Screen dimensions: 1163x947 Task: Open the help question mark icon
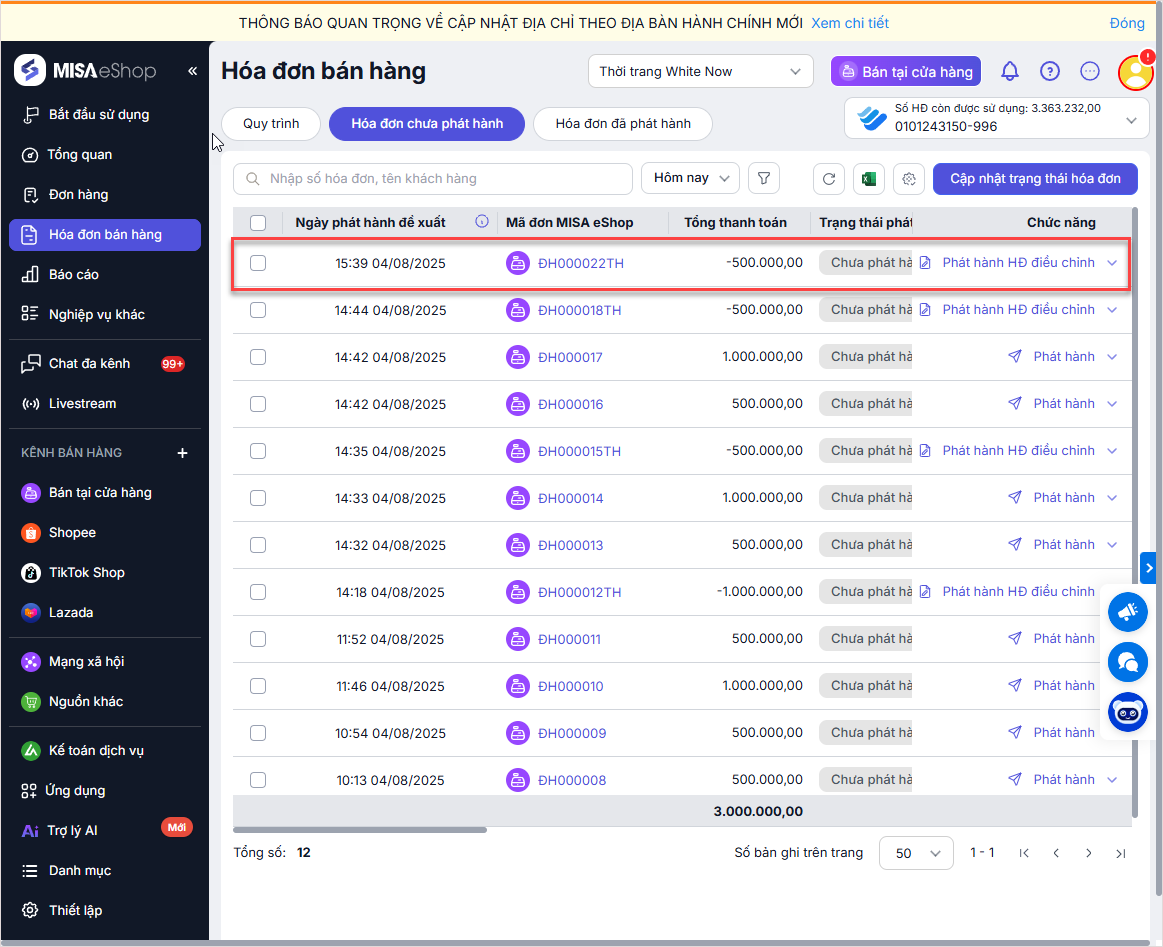point(1049,71)
